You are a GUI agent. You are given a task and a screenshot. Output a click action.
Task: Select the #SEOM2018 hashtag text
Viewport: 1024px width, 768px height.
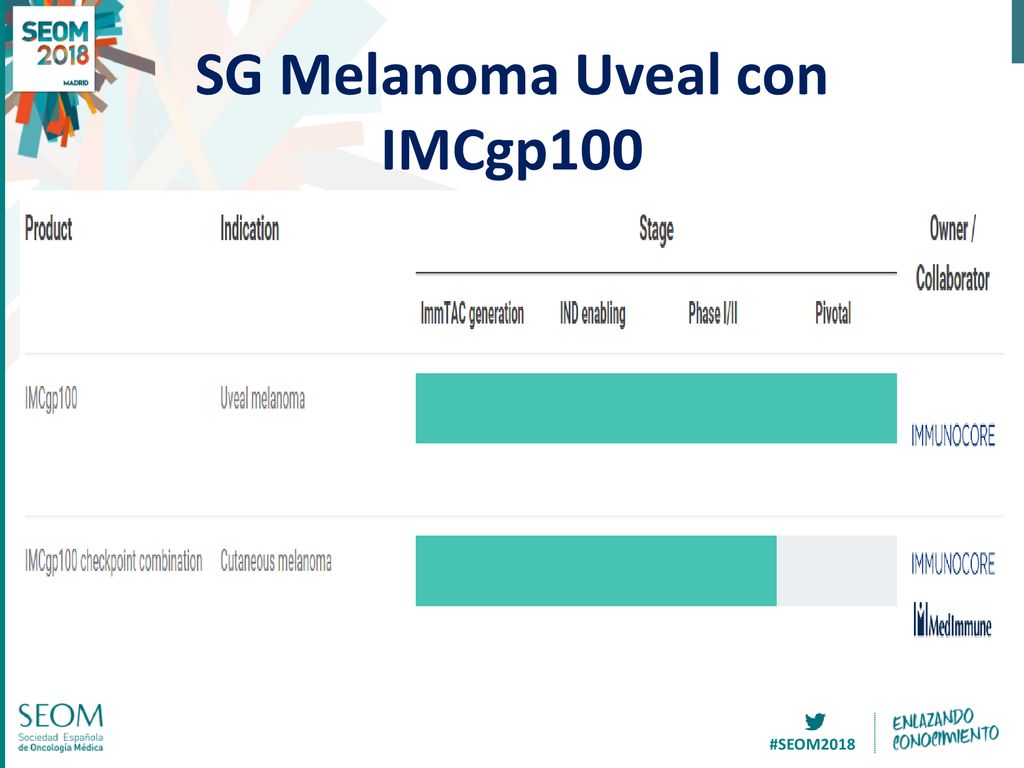(812, 744)
